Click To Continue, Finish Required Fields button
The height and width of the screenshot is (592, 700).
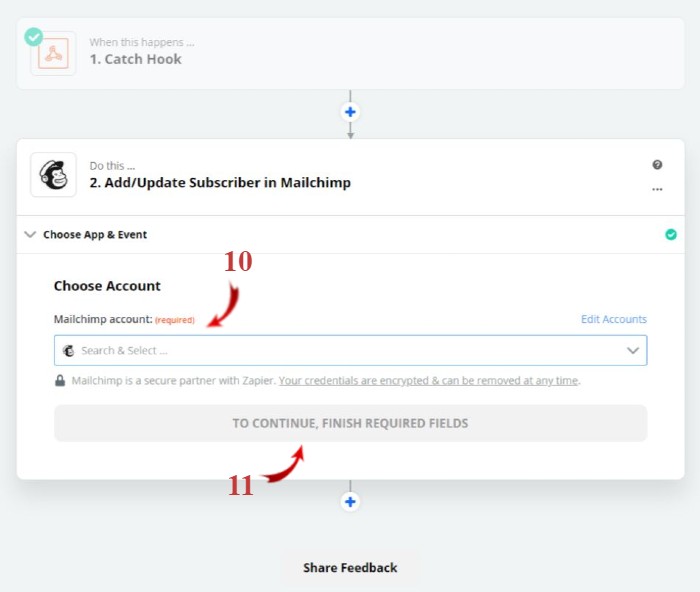(350, 423)
